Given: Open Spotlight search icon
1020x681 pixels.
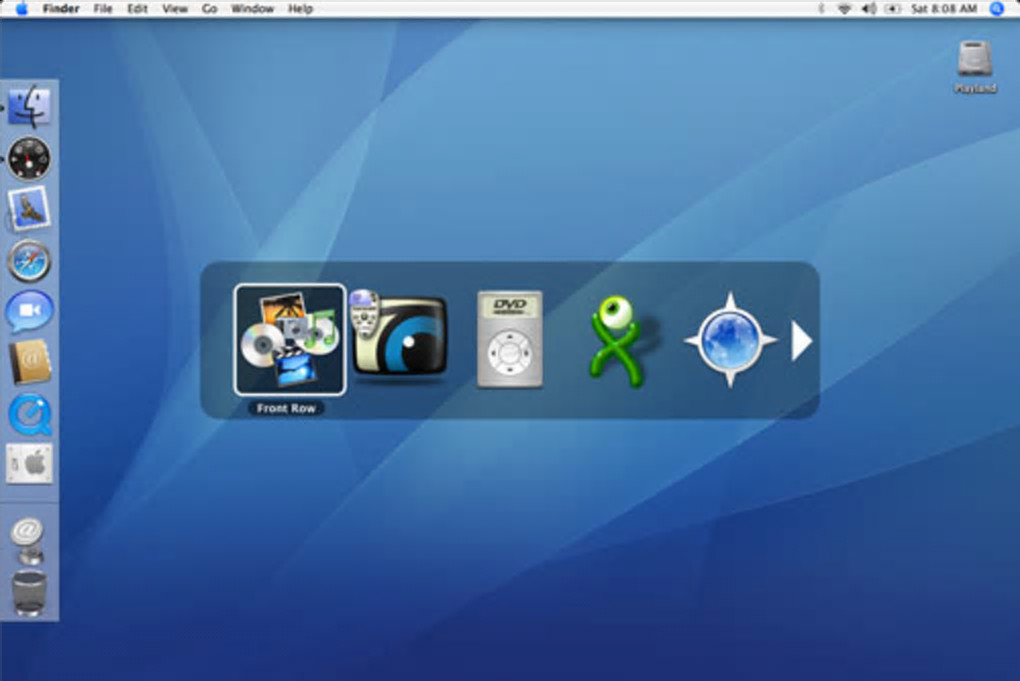Looking at the screenshot, I should click(997, 8).
